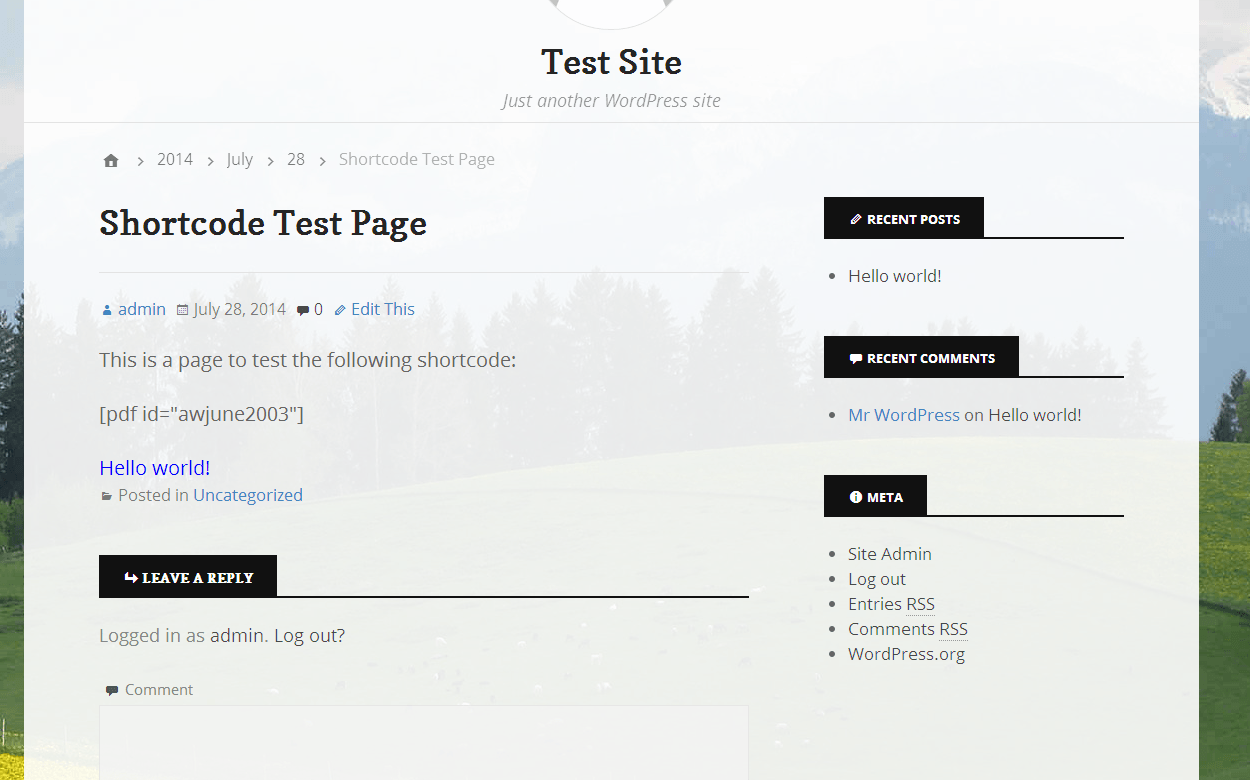Open the Entries RSS feed link
1250x780 pixels.
[891, 604]
